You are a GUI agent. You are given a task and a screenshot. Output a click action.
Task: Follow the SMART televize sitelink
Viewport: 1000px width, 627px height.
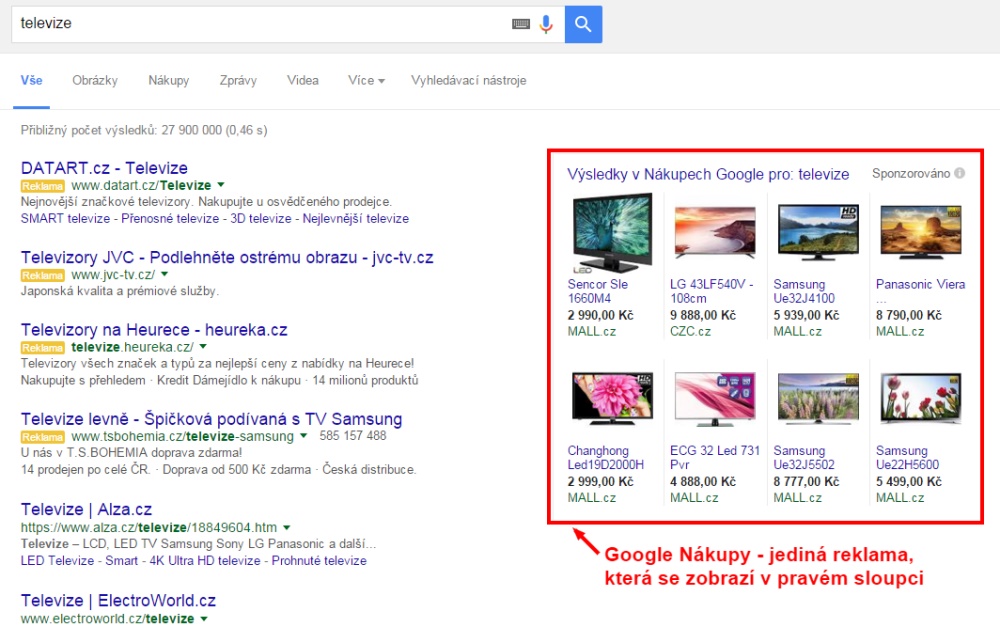coord(65,218)
